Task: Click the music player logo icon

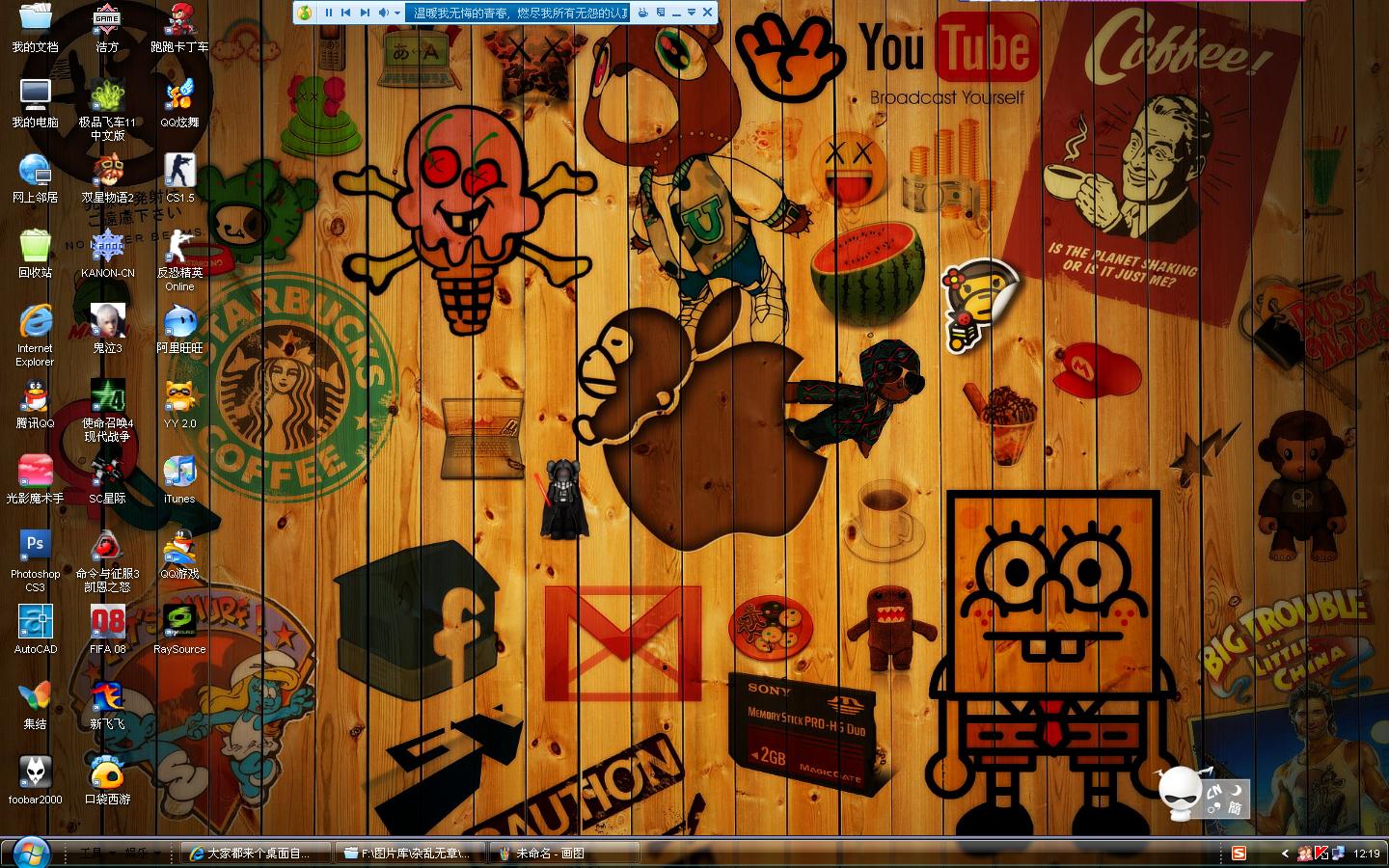Action: point(305,13)
